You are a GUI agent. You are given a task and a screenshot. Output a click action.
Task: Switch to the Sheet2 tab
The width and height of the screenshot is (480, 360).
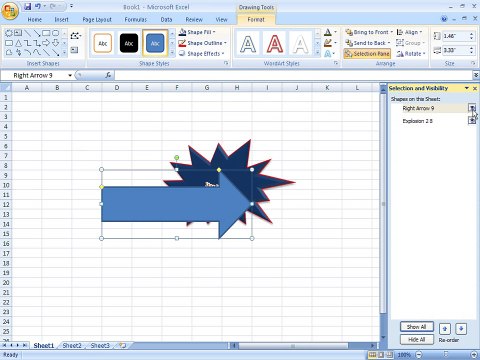[72, 345]
